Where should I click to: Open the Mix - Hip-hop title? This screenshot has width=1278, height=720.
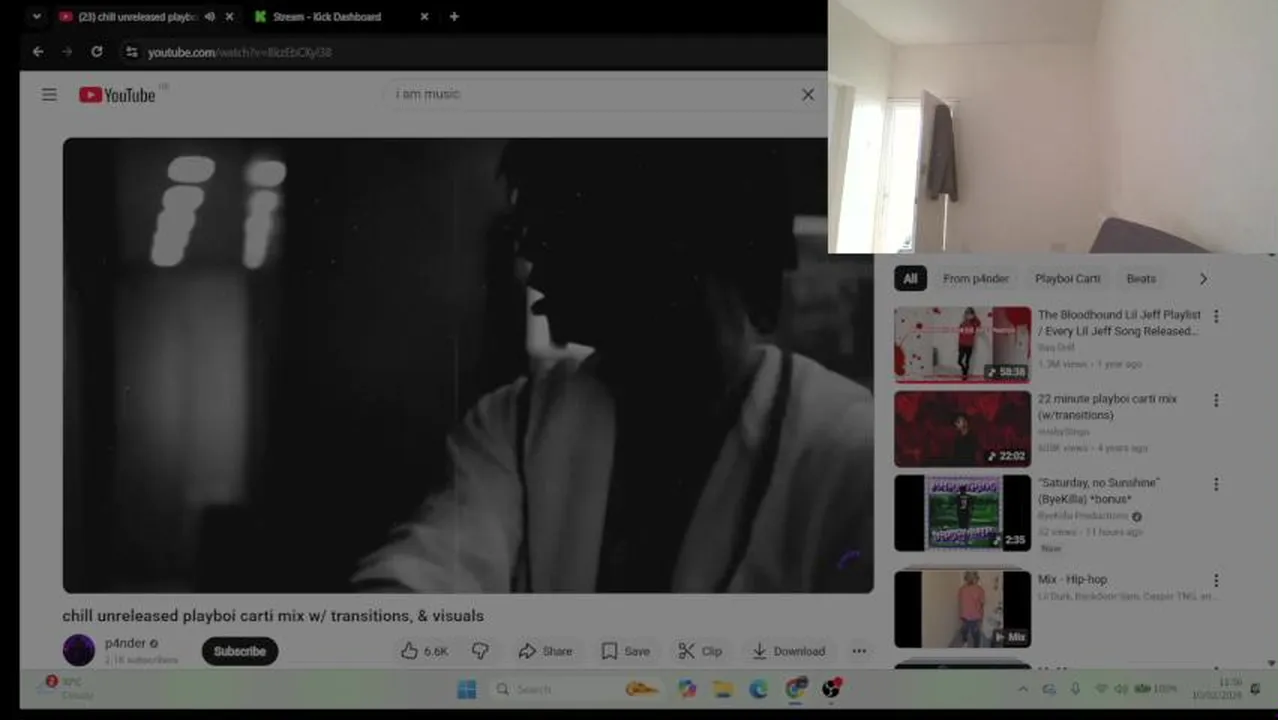click(1072, 579)
